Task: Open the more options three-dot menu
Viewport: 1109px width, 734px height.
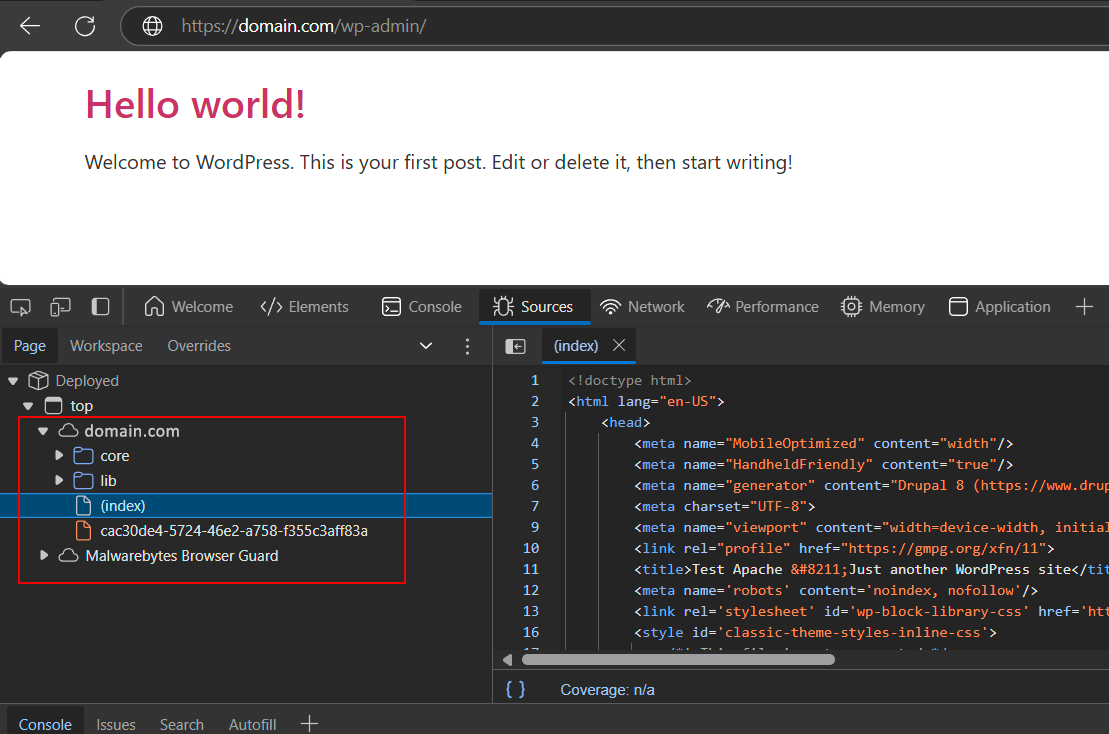Action: 467,345
